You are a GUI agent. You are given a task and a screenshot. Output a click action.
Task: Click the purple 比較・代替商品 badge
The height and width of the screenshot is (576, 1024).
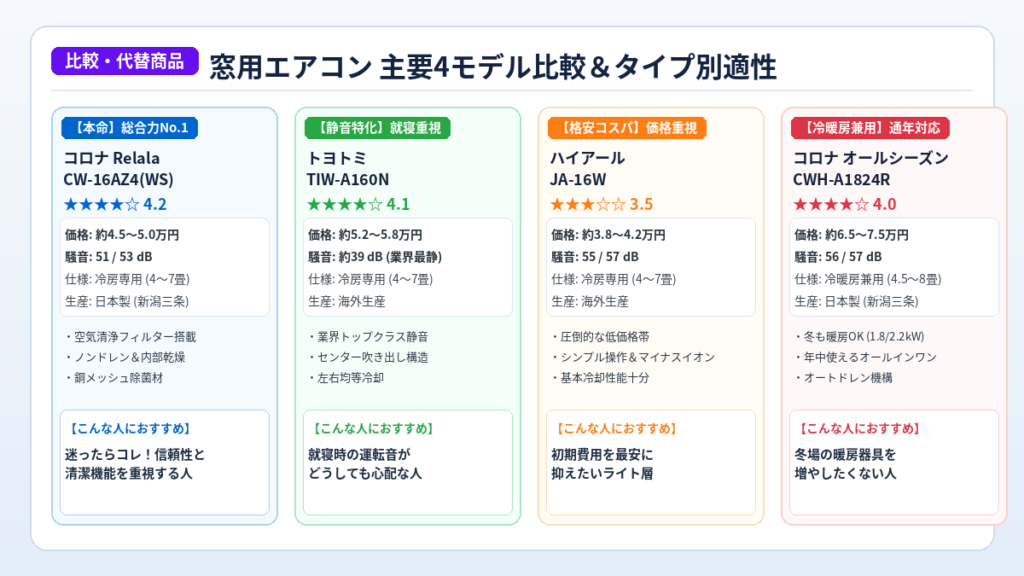click(x=125, y=61)
